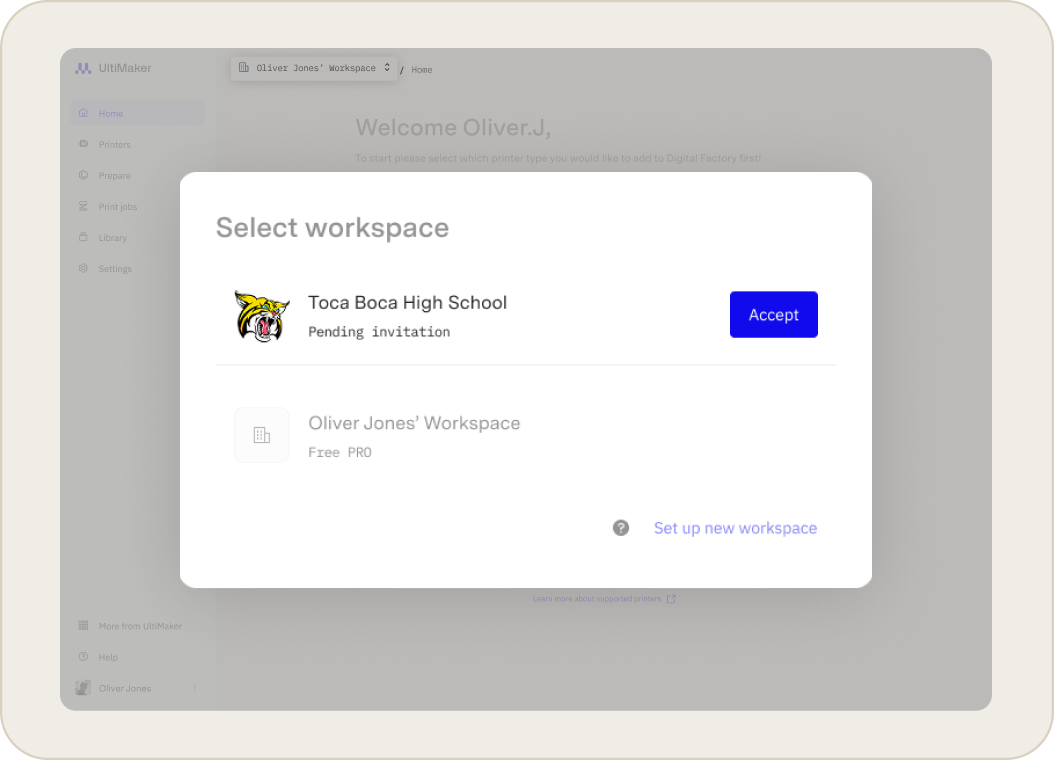Click Set up new workspace link
Image resolution: width=1054 pixels, height=760 pixels.
(x=735, y=528)
